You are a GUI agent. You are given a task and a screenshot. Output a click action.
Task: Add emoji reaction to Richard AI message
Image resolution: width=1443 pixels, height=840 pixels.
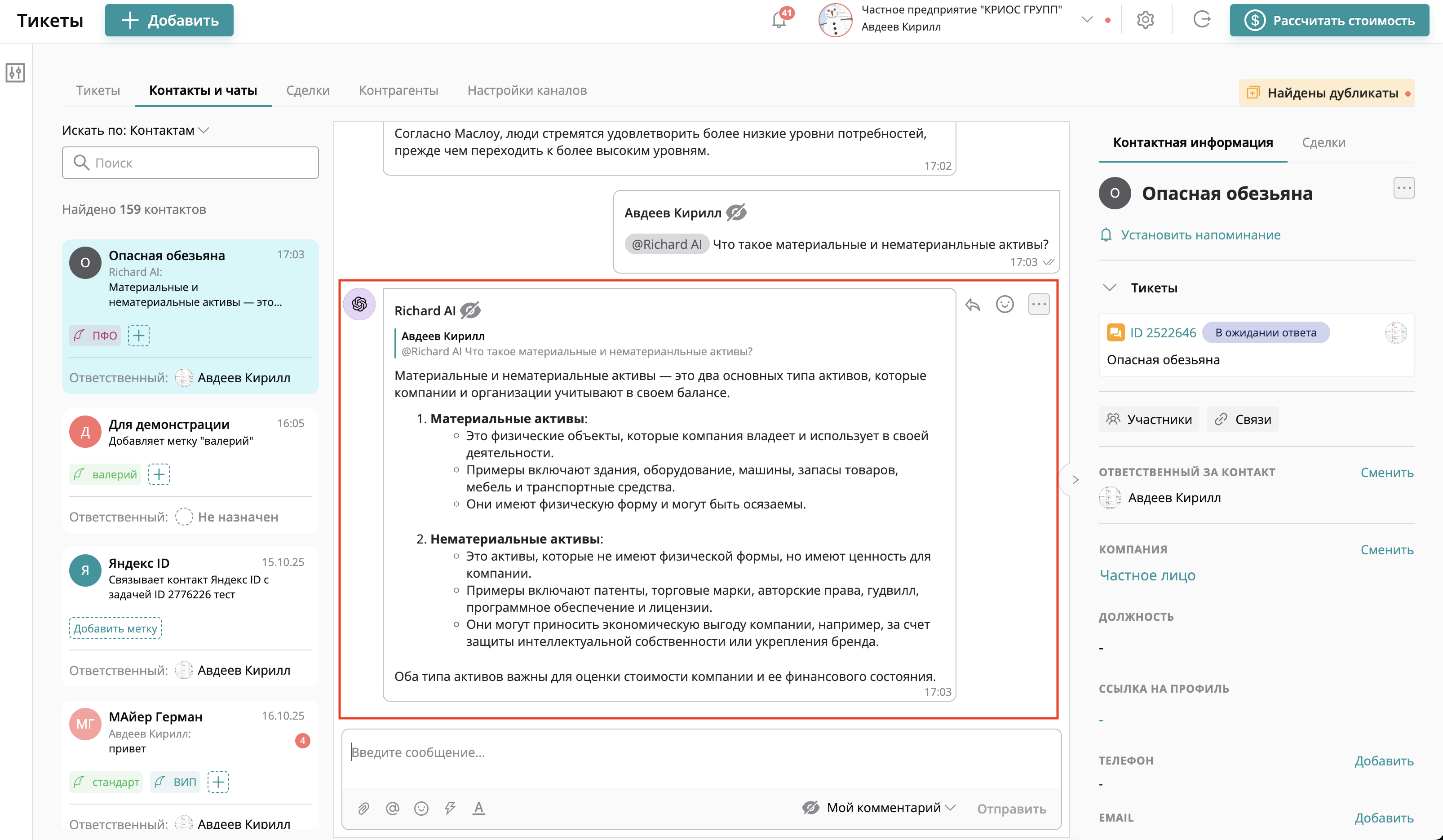pyautogui.click(x=1005, y=304)
